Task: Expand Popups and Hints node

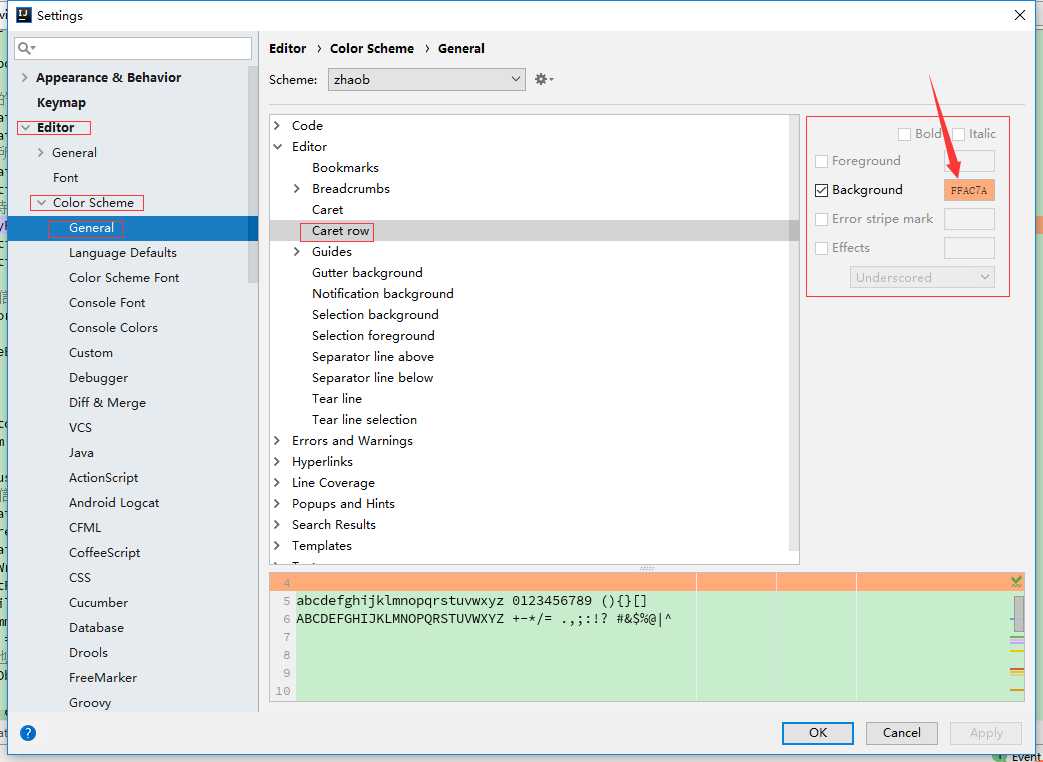Action: 277,503
